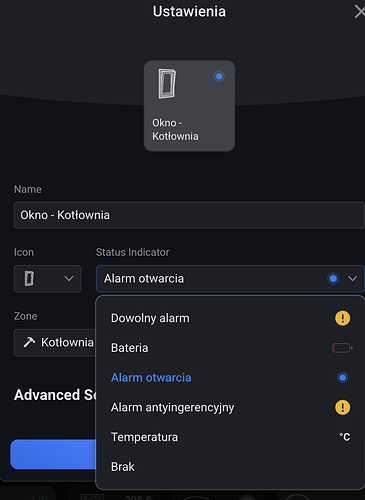Open the Kotłownia zone dropdown
The image size is (365, 500).
(x=55, y=343)
